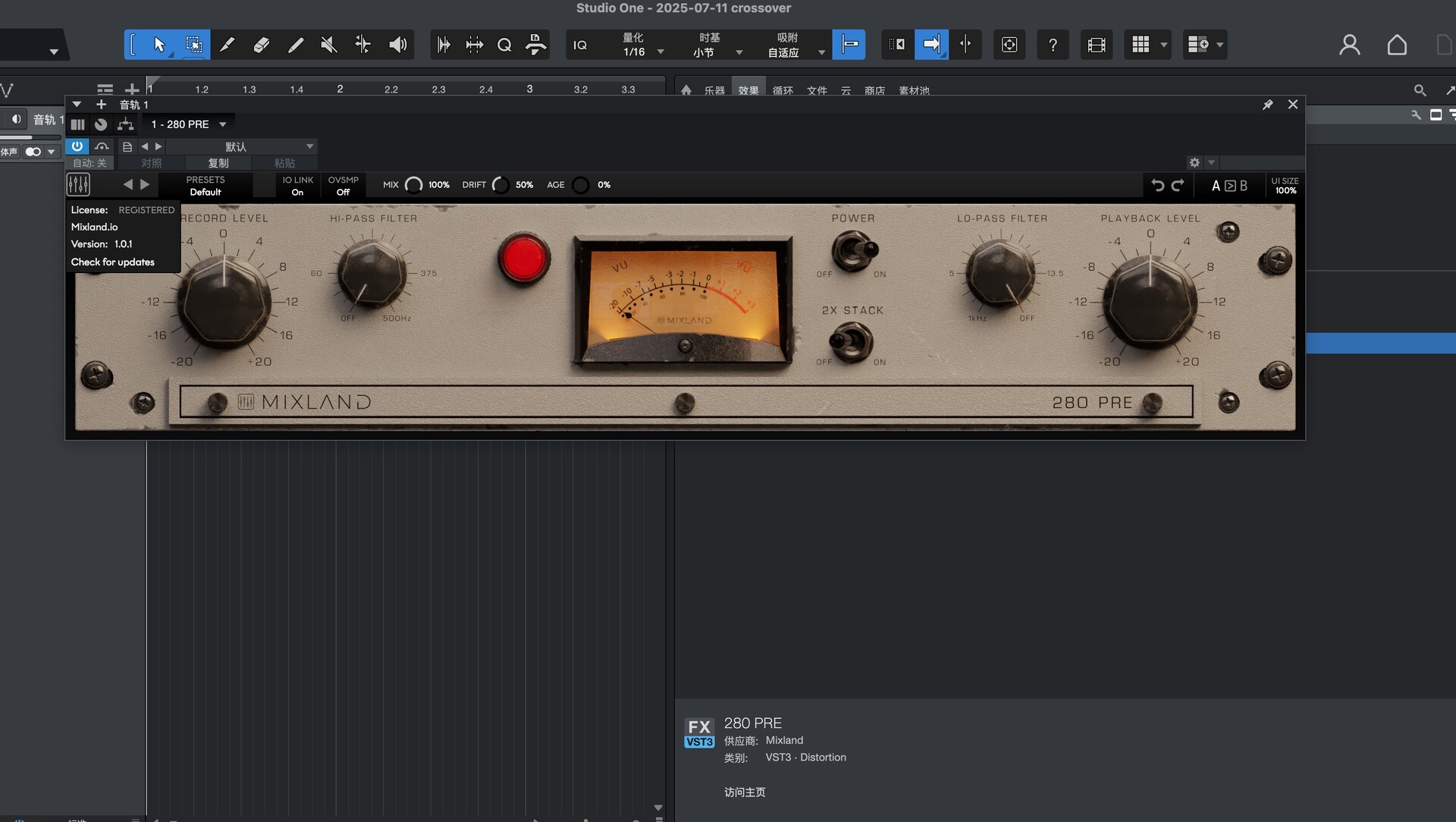The width and height of the screenshot is (1456, 822).
Task: Click the VU meter display
Action: click(x=682, y=302)
